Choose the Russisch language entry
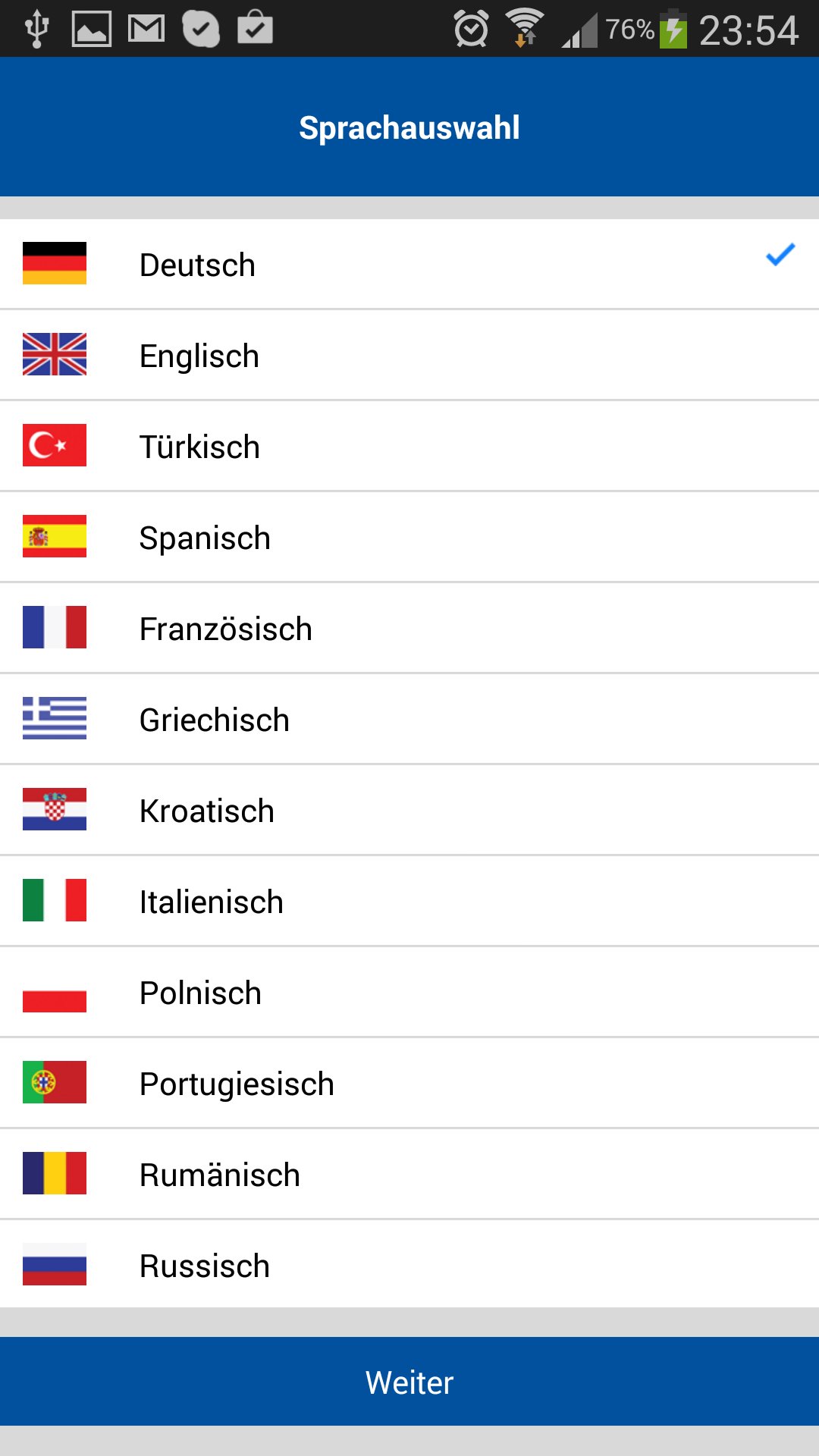 205,1266
